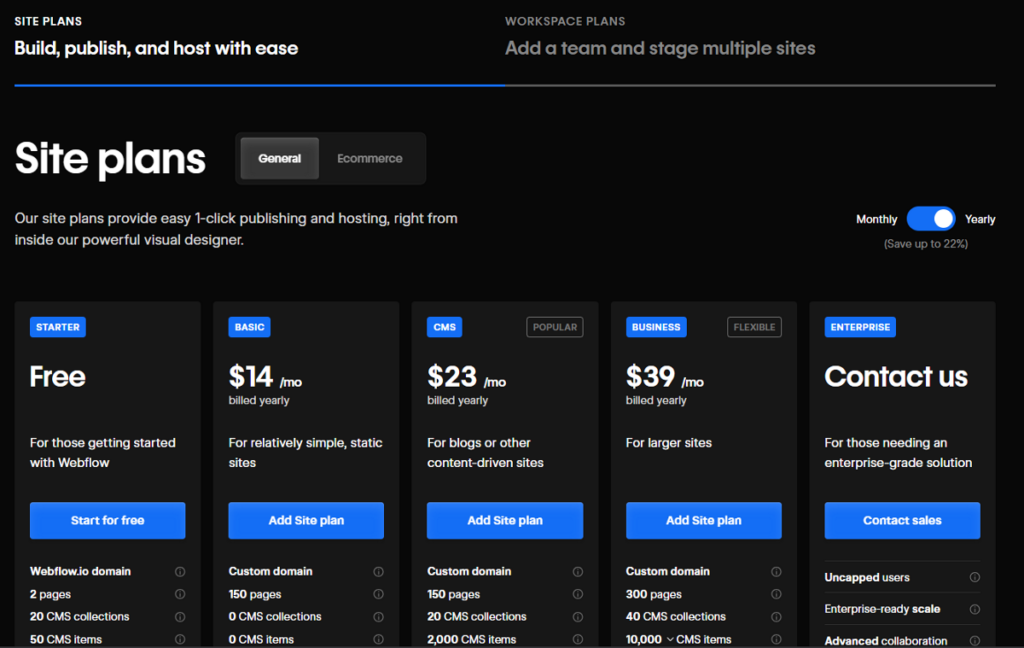Toggle Monthly/Yearly billing switch

(931, 219)
